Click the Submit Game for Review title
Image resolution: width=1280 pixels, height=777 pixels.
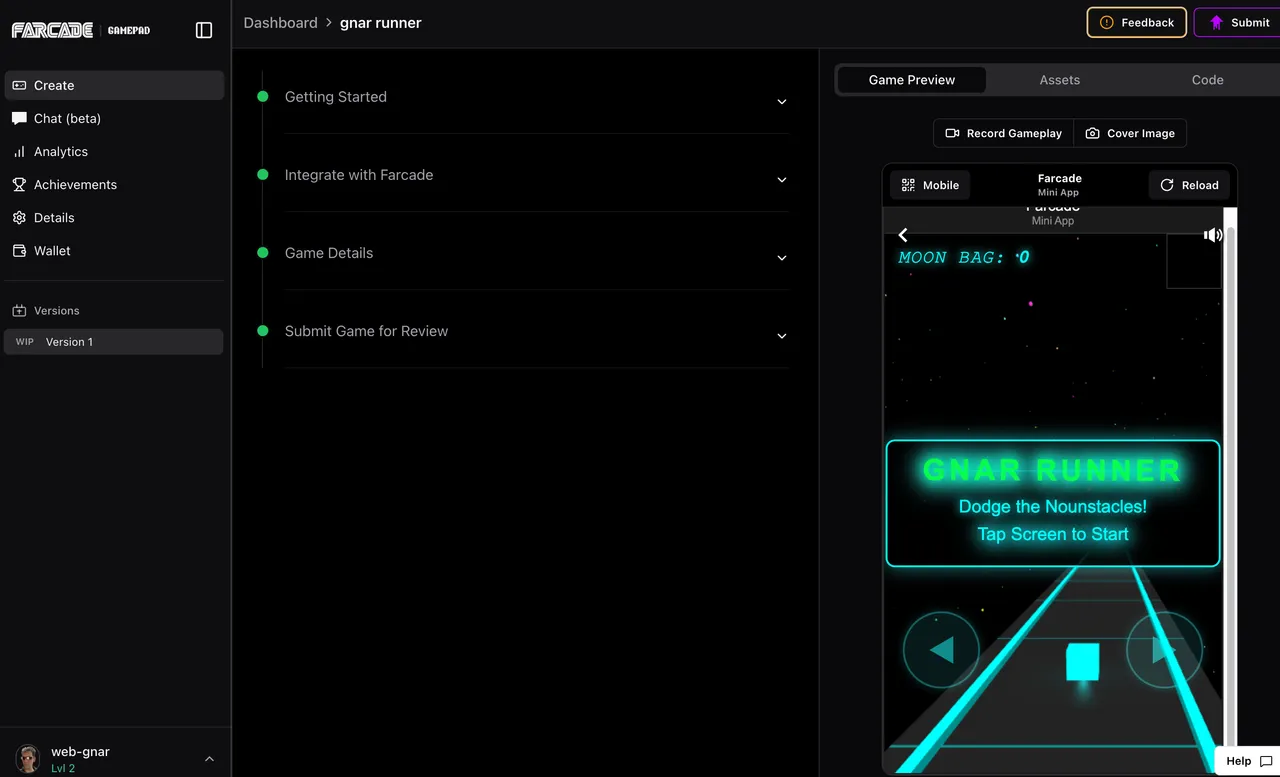coord(366,331)
